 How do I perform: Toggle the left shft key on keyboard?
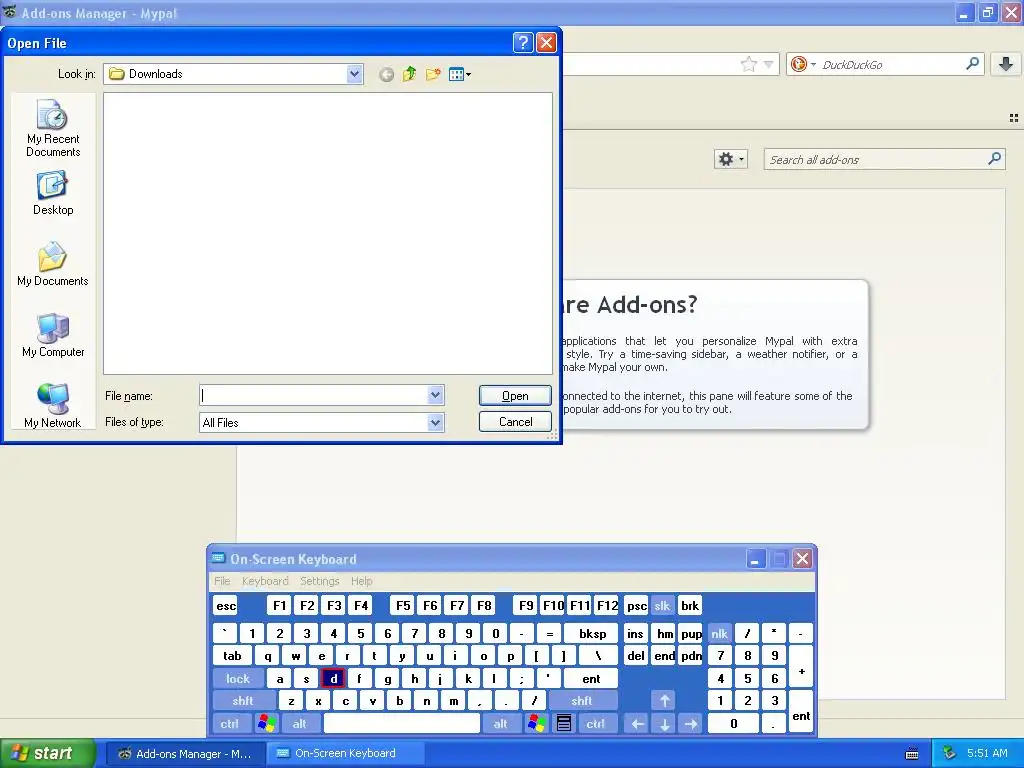tap(243, 701)
